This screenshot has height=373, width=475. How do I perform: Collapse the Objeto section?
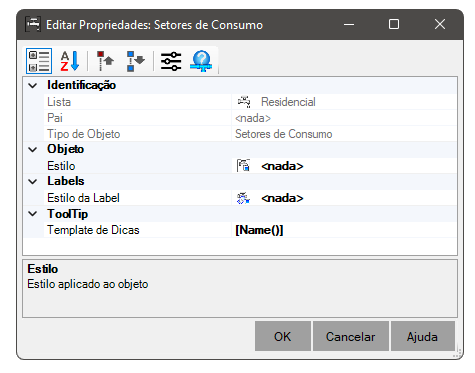[33, 150]
